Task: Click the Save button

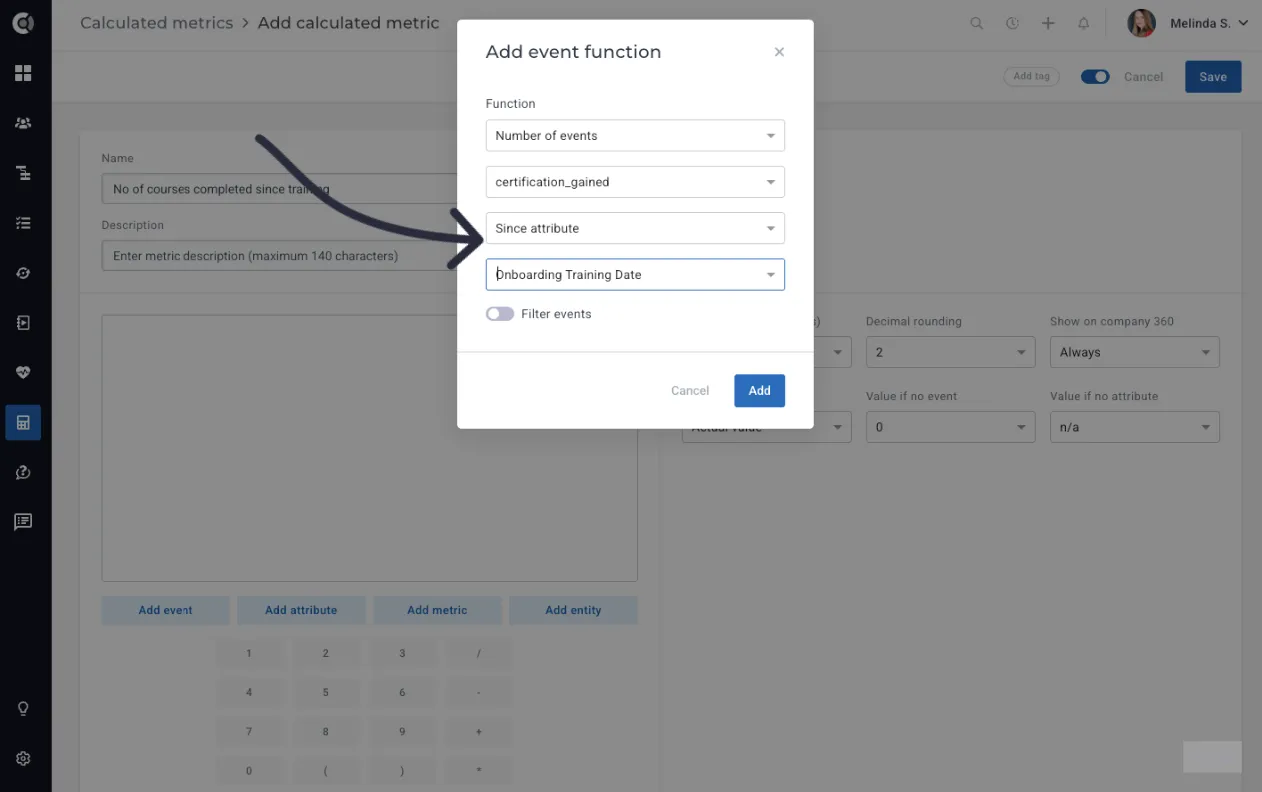Action: pyautogui.click(x=1213, y=77)
